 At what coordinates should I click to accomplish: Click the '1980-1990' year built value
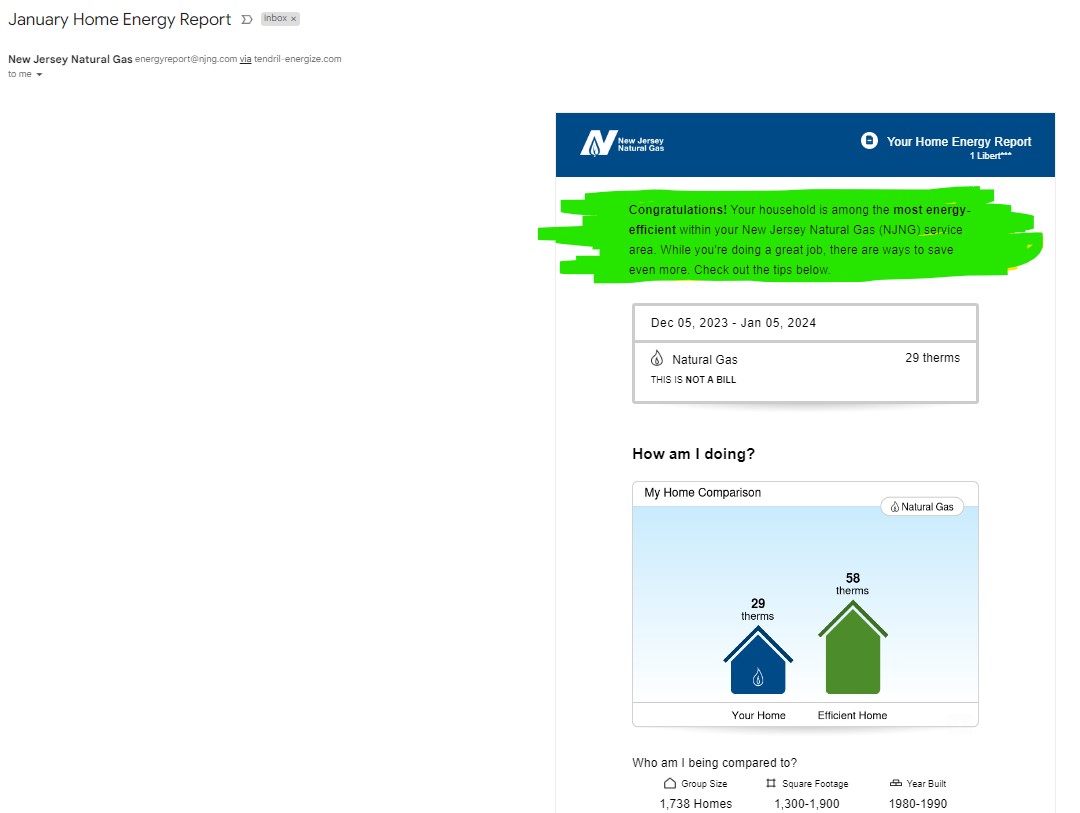point(917,804)
